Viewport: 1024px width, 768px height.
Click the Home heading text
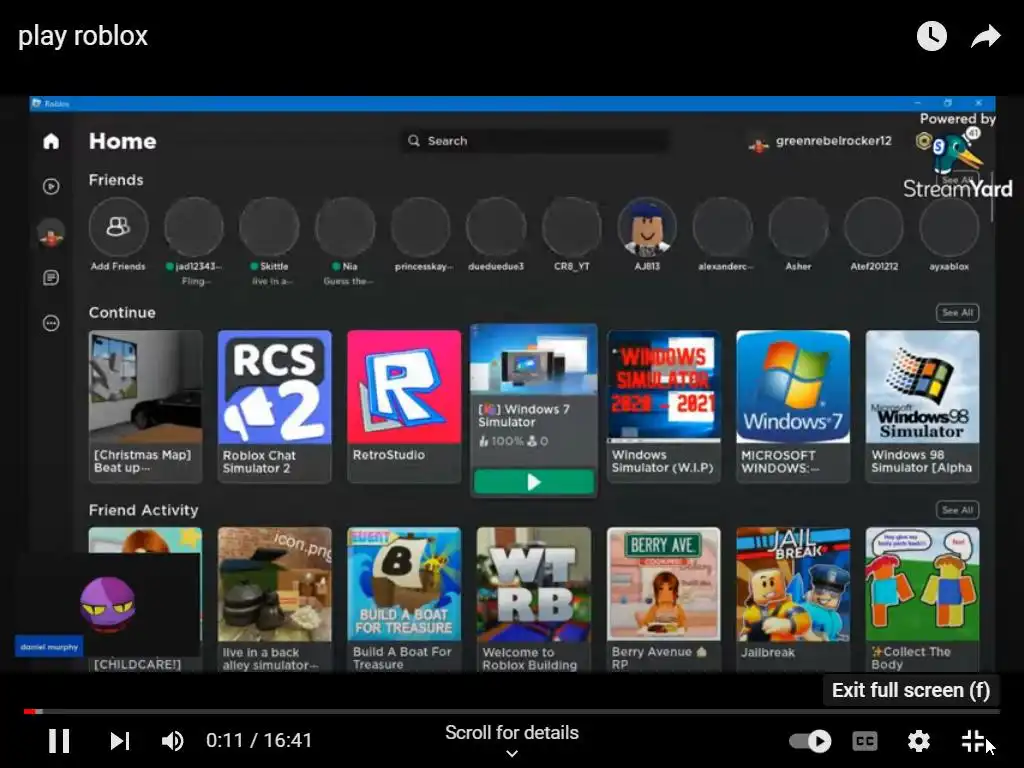[123, 141]
